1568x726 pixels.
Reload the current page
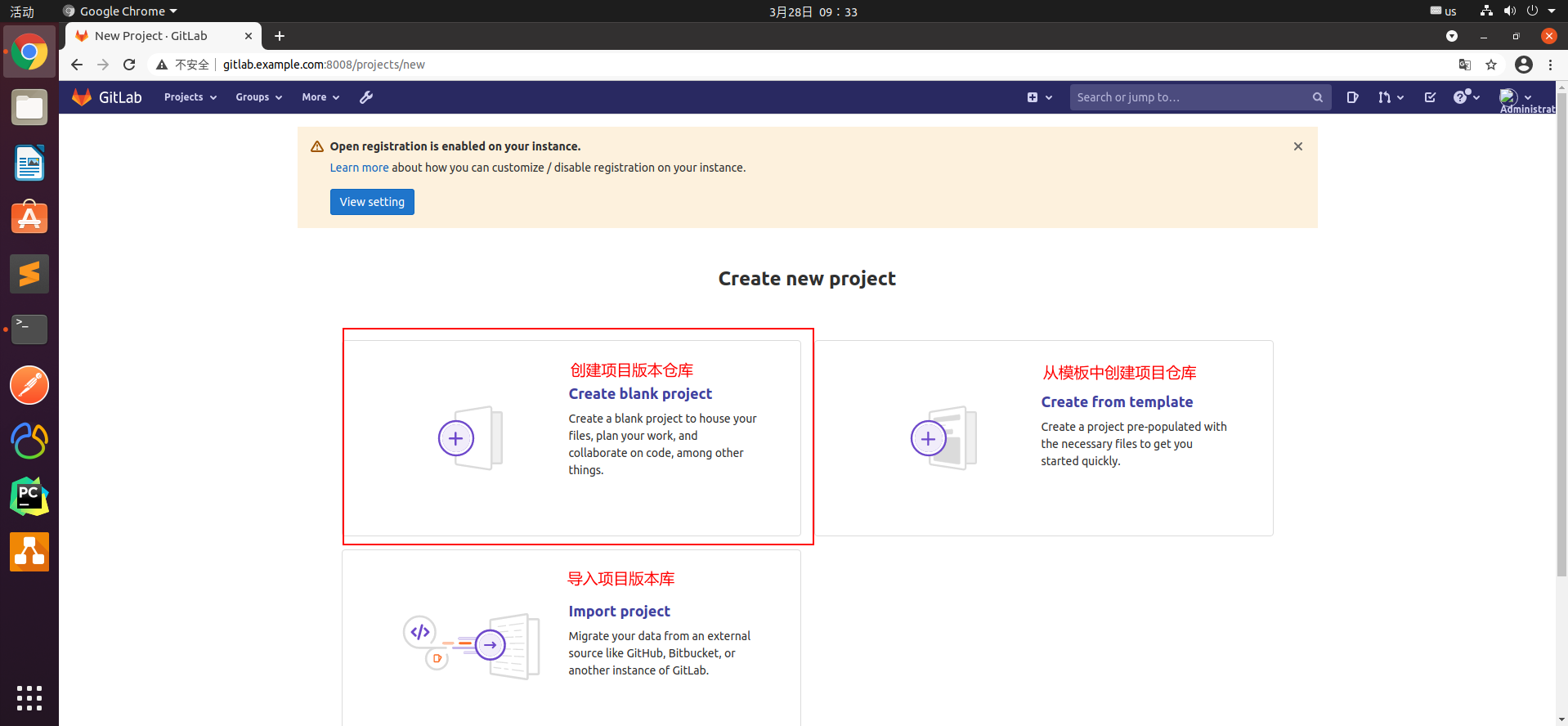pyautogui.click(x=129, y=65)
